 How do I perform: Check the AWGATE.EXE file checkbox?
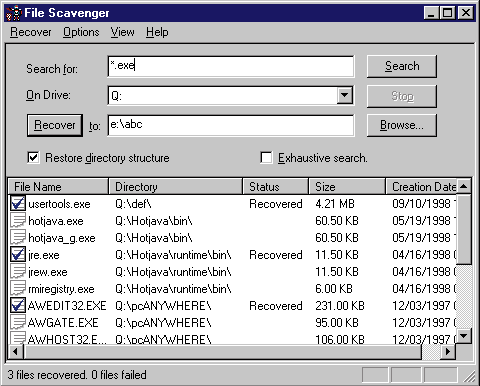pos(18,322)
